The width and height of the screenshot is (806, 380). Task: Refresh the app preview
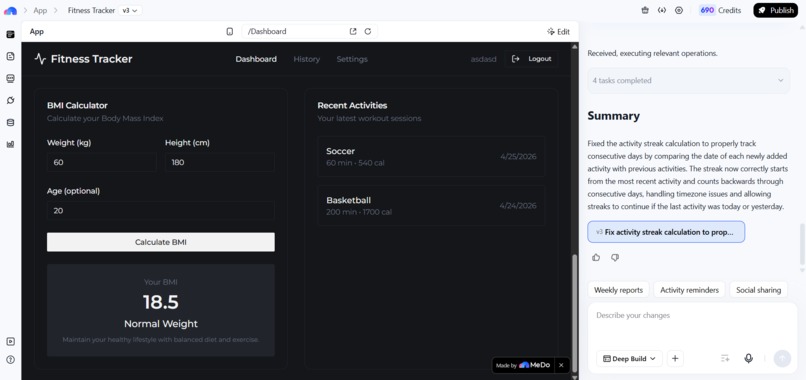coord(368,31)
